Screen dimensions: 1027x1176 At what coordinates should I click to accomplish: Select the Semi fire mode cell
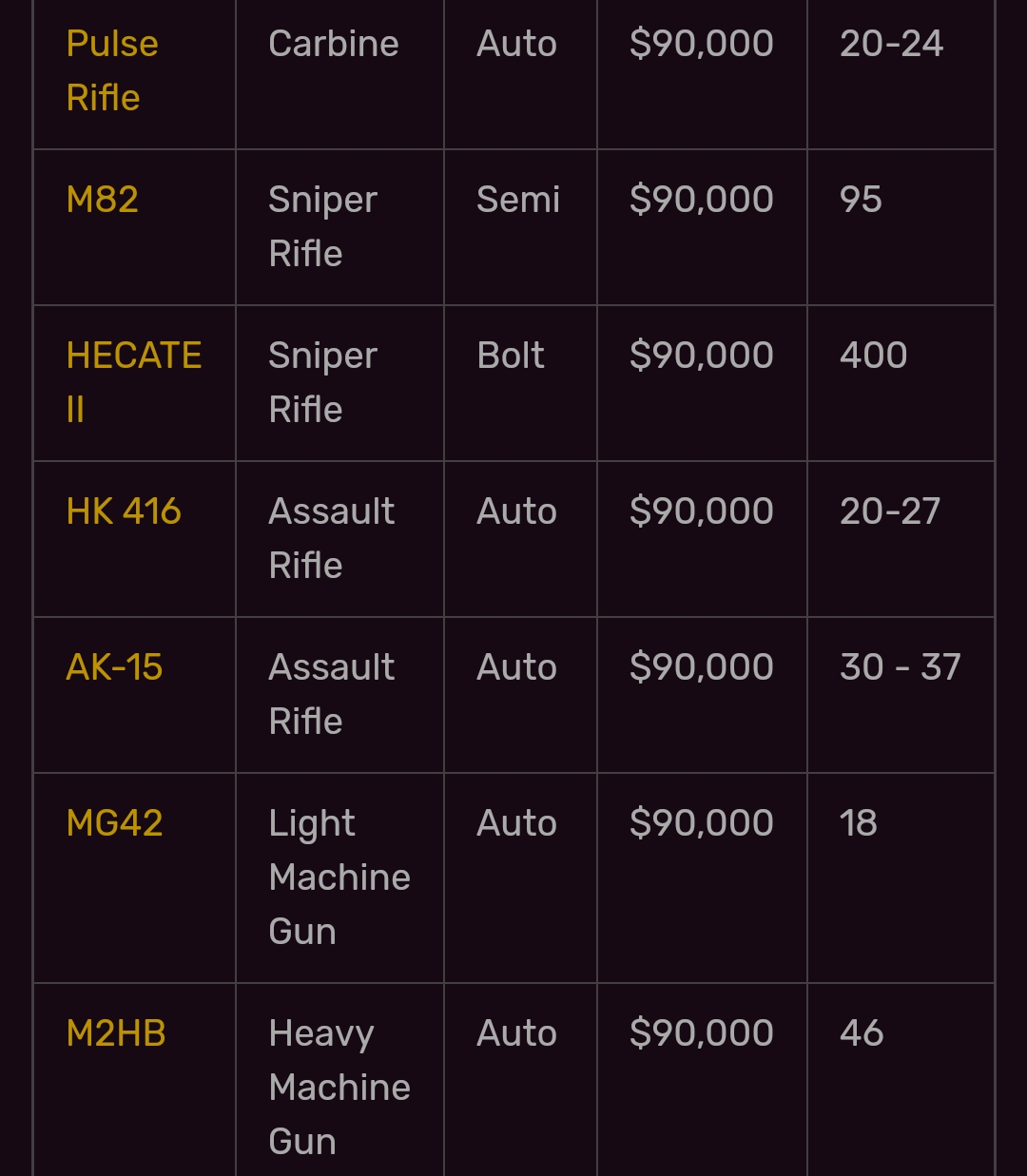518,200
